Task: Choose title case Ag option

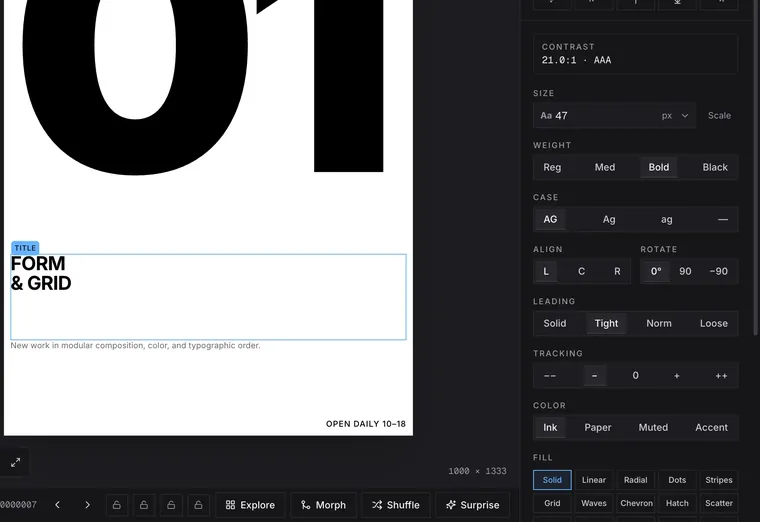Action: tap(609, 219)
